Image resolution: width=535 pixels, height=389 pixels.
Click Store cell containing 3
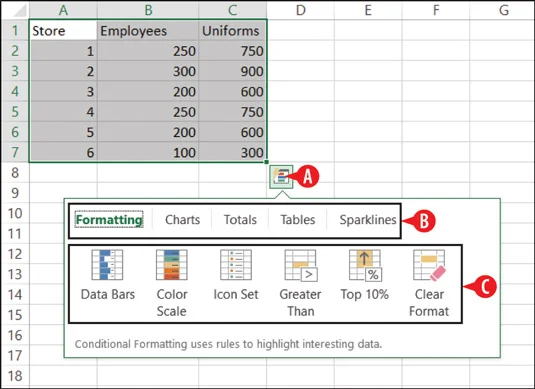pyautogui.click(x=63, y=91)
